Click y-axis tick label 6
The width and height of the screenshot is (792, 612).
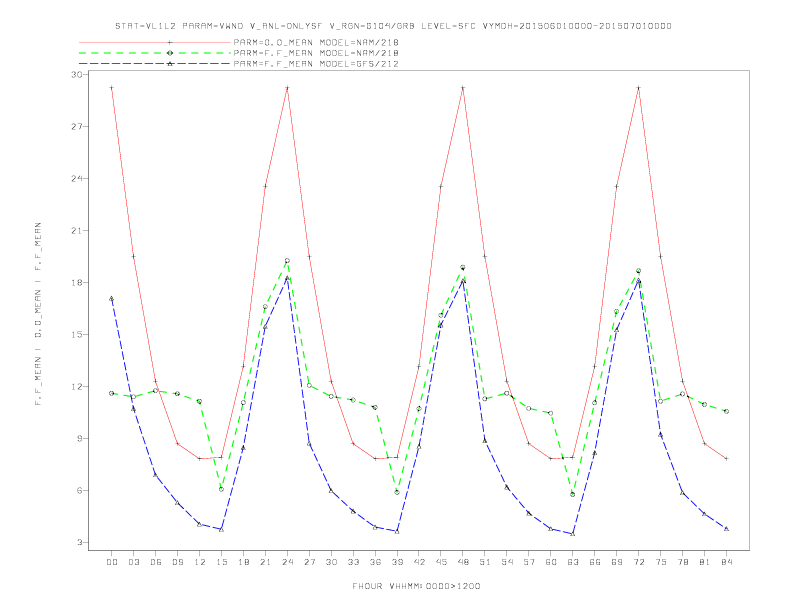click(x=79, y=490)
